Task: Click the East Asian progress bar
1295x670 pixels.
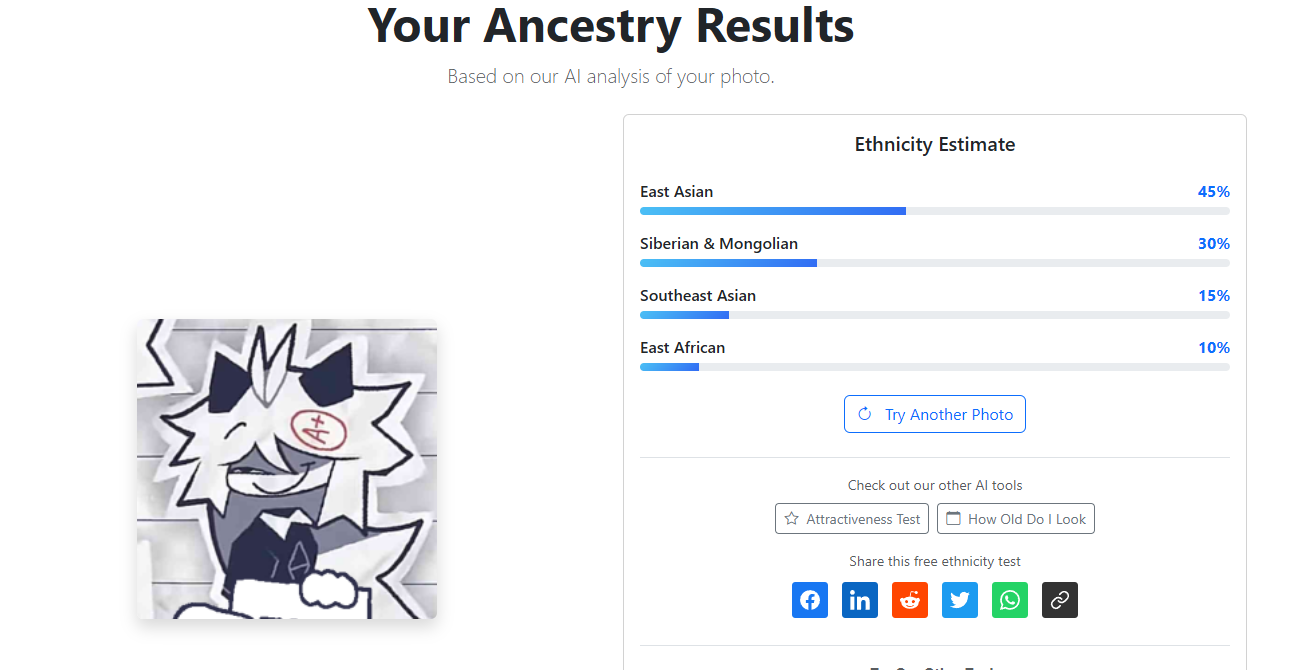Action: point(934,211)
